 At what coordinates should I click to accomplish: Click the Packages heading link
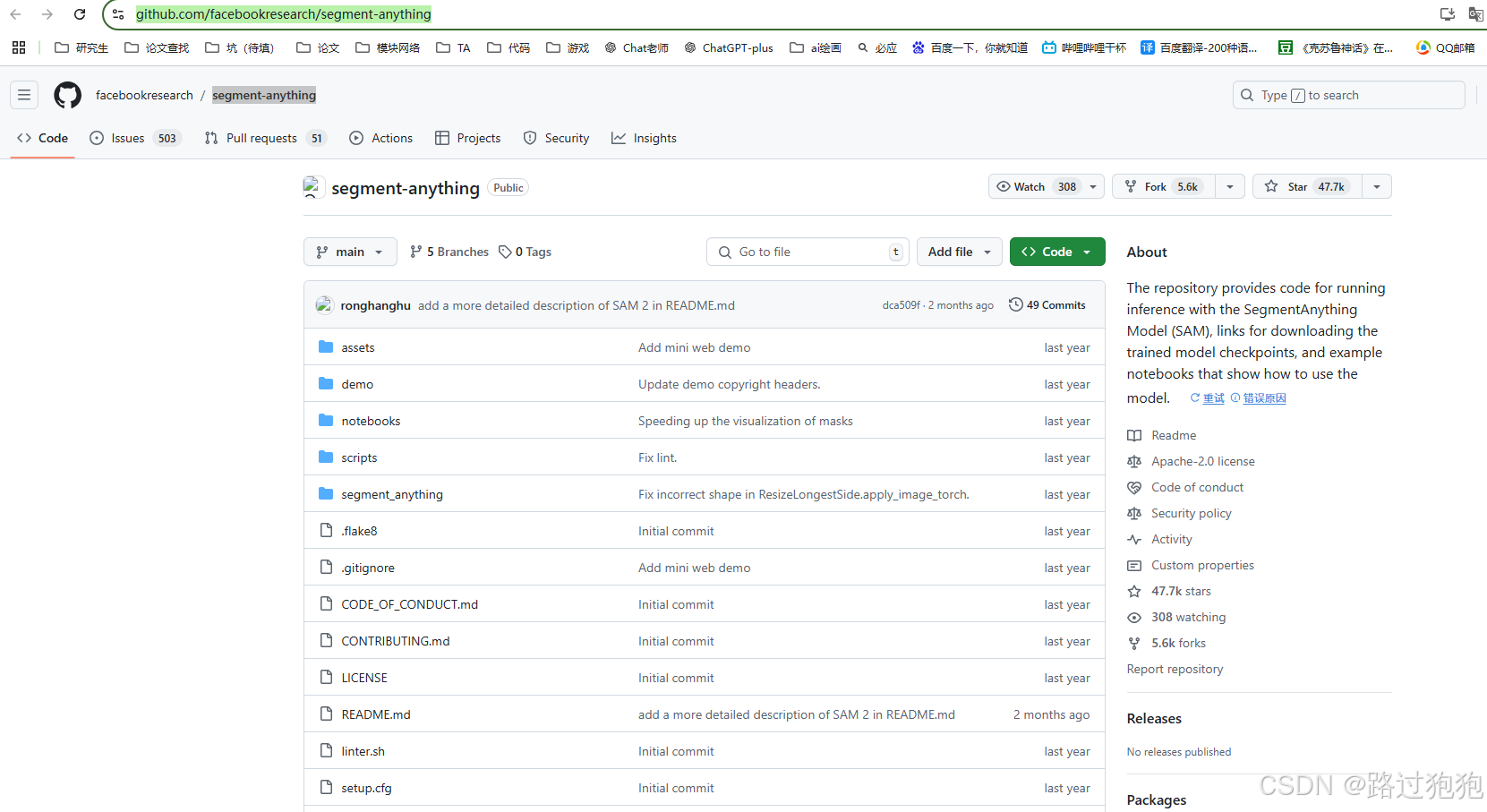click(1156, 799)
